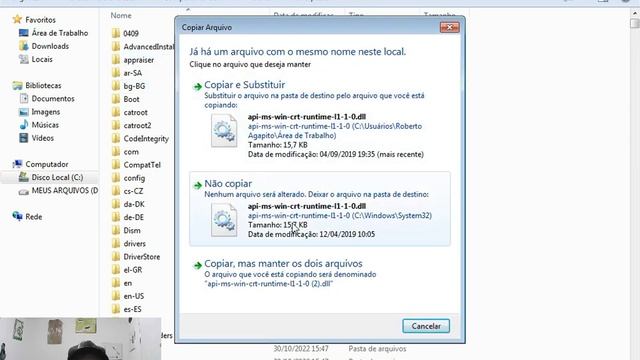Screen dimensions: 640x360
Task: Open the Vídeos library
Action: tap(42, 138)
